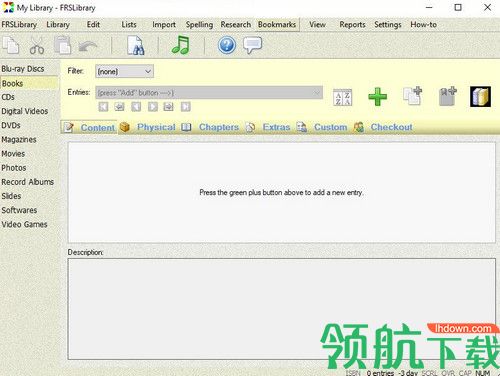Go to the last entry navigation button
The width and height of the screenshot is (500, 376).
186,107
